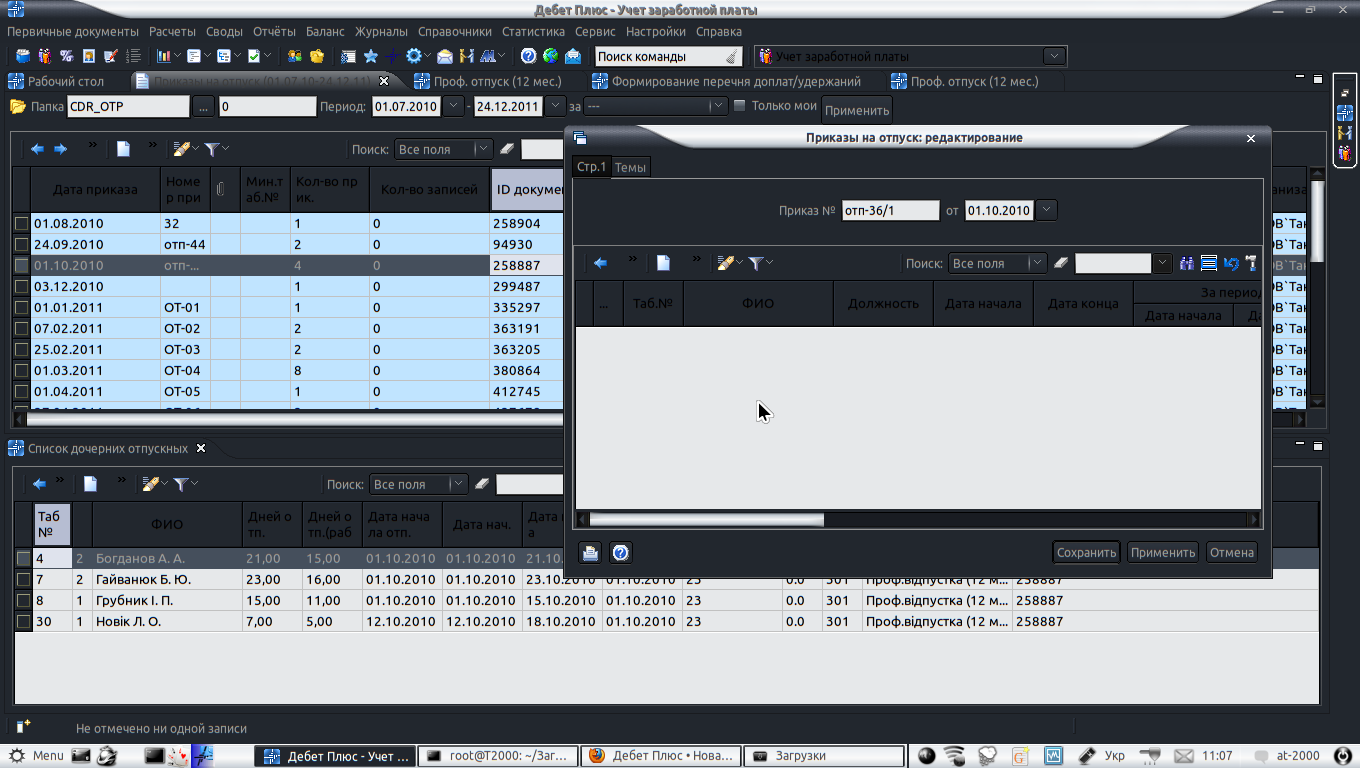Switch to the Темы tab in the dialog
Viewport: 1360px width, 768px height.
click(630, 167)
